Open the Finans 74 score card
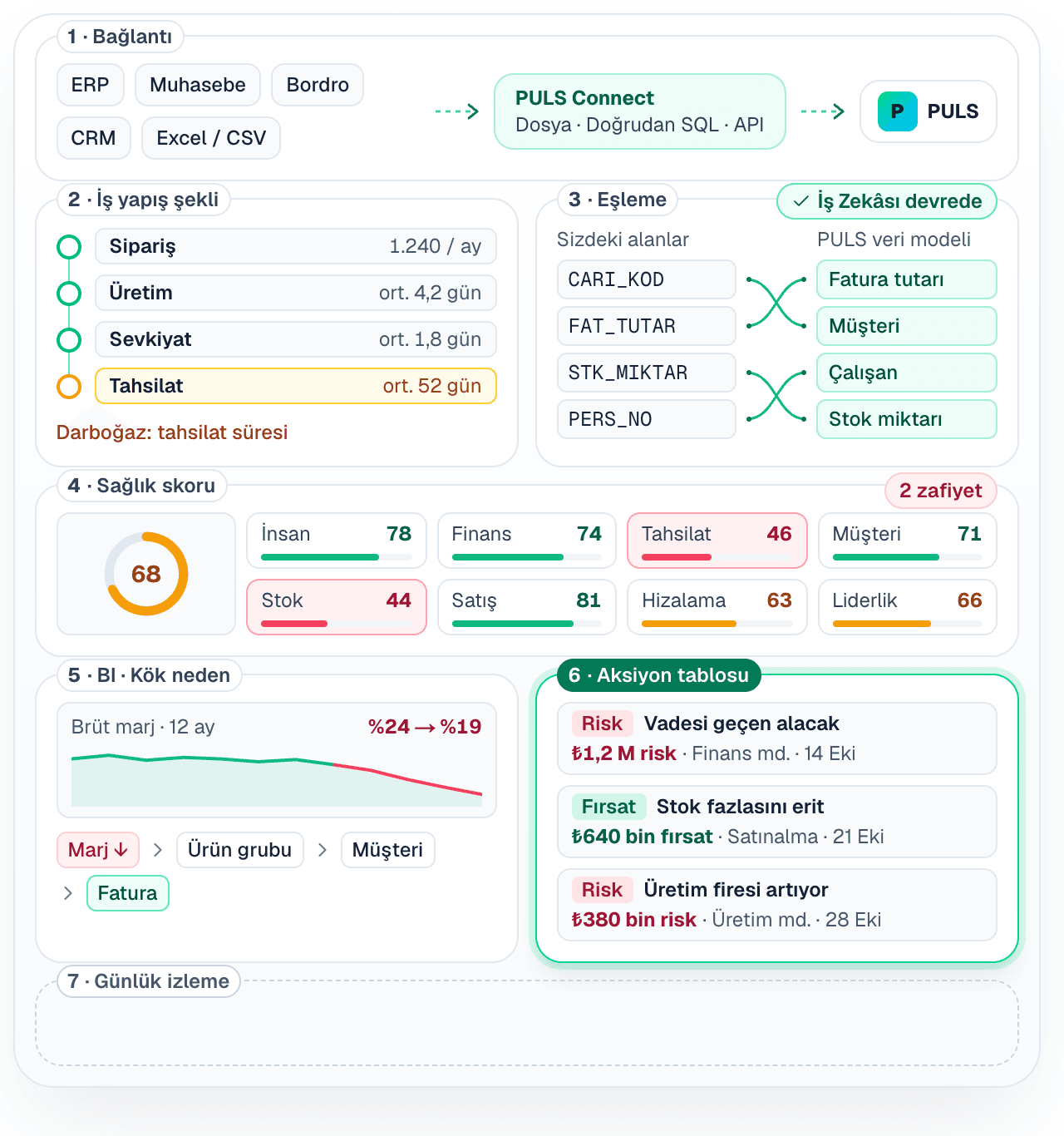 [x=527, y=541]
